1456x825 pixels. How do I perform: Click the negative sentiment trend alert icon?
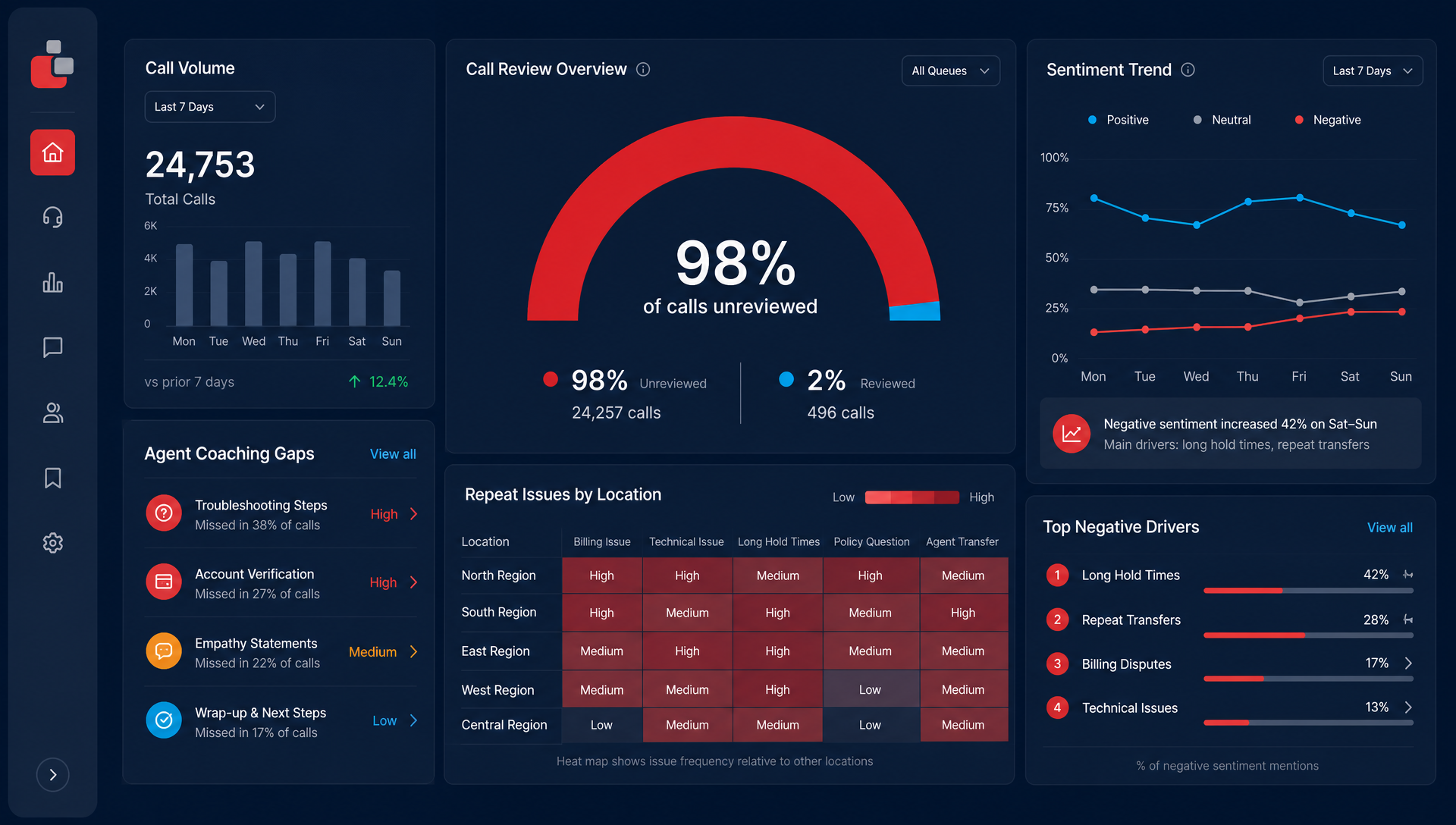(1072, 434)
